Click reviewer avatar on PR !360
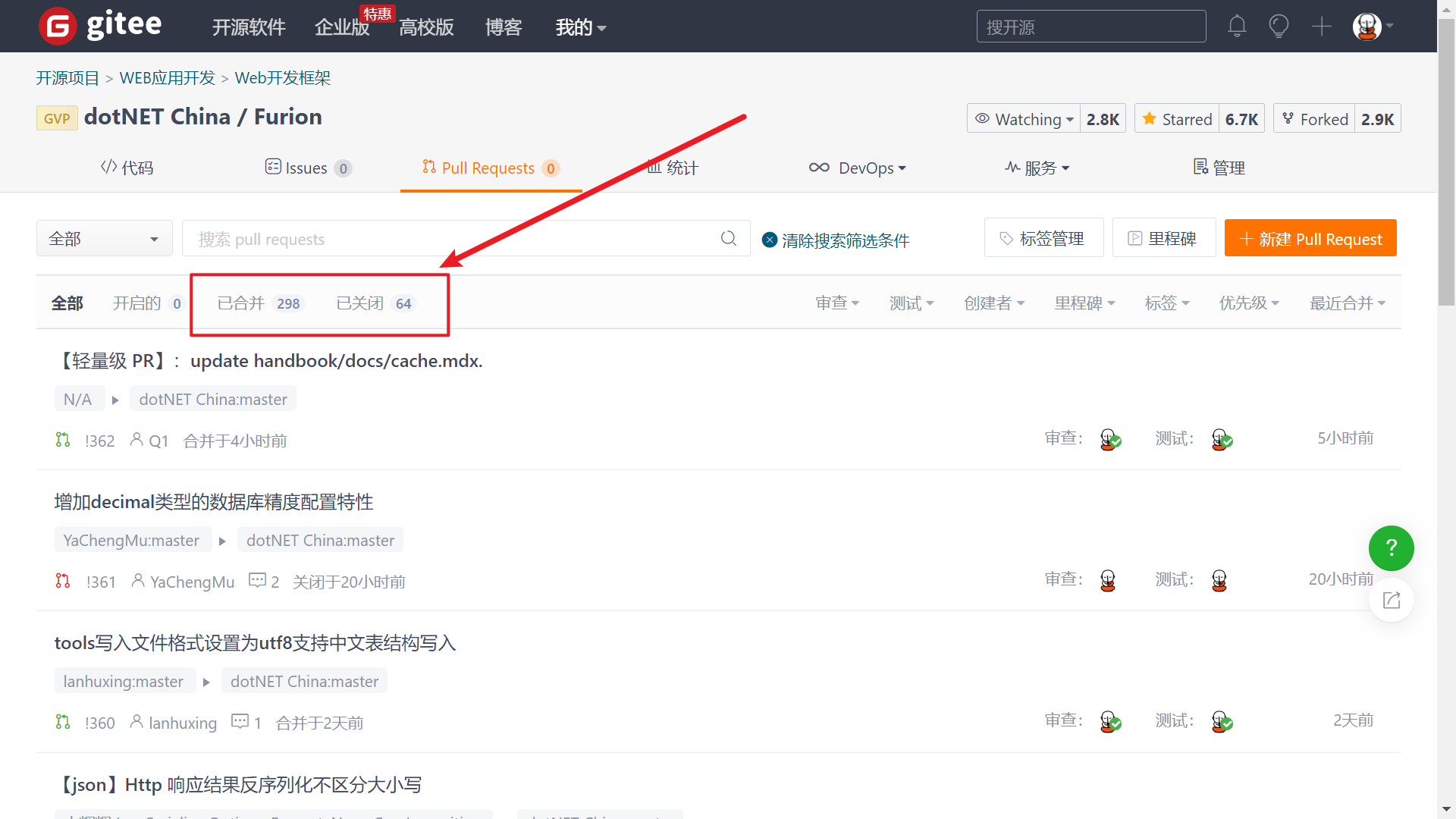 [x=1109, y=722]
